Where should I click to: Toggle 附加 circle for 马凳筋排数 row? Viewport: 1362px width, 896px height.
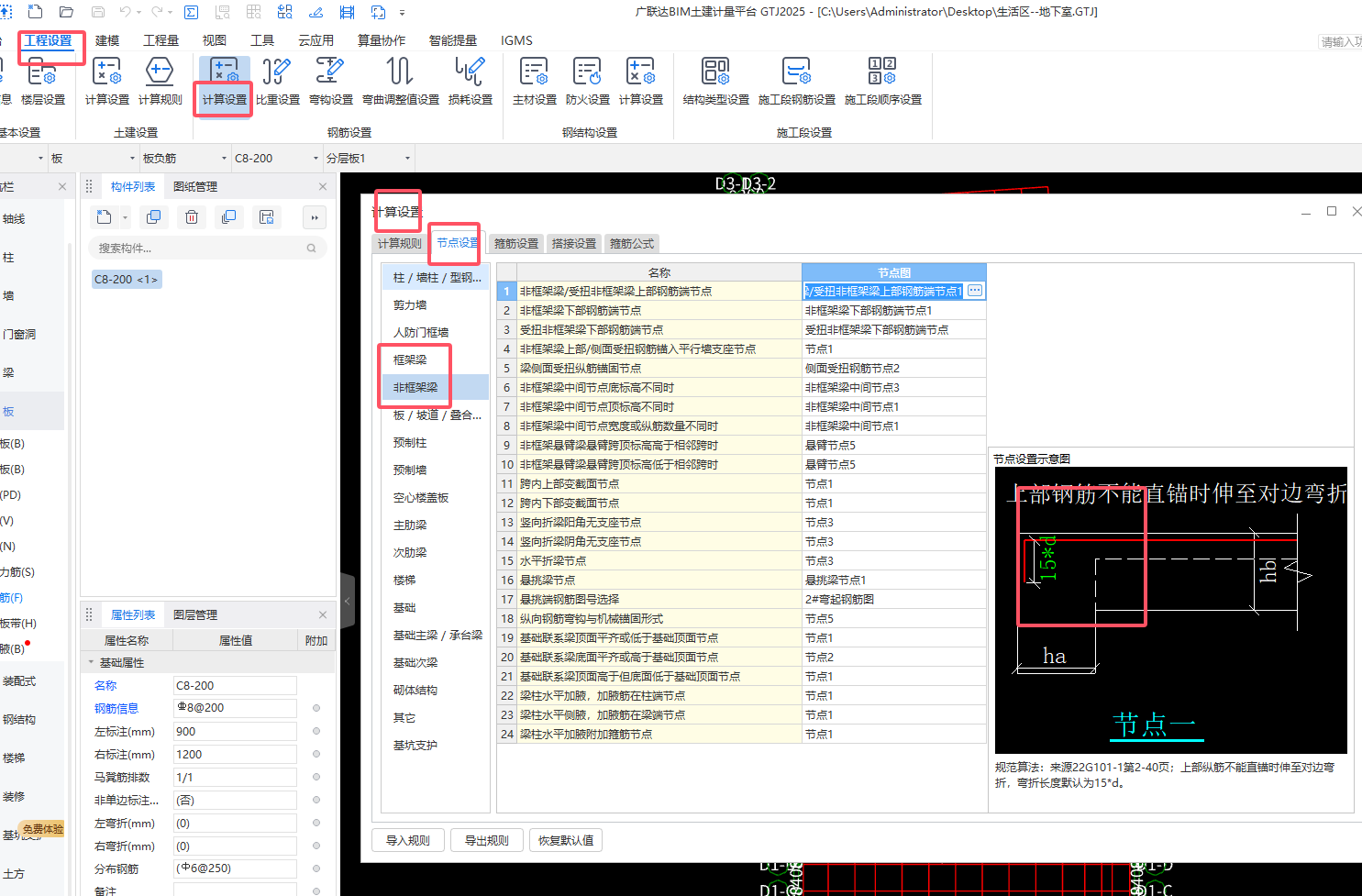[316, 777]
